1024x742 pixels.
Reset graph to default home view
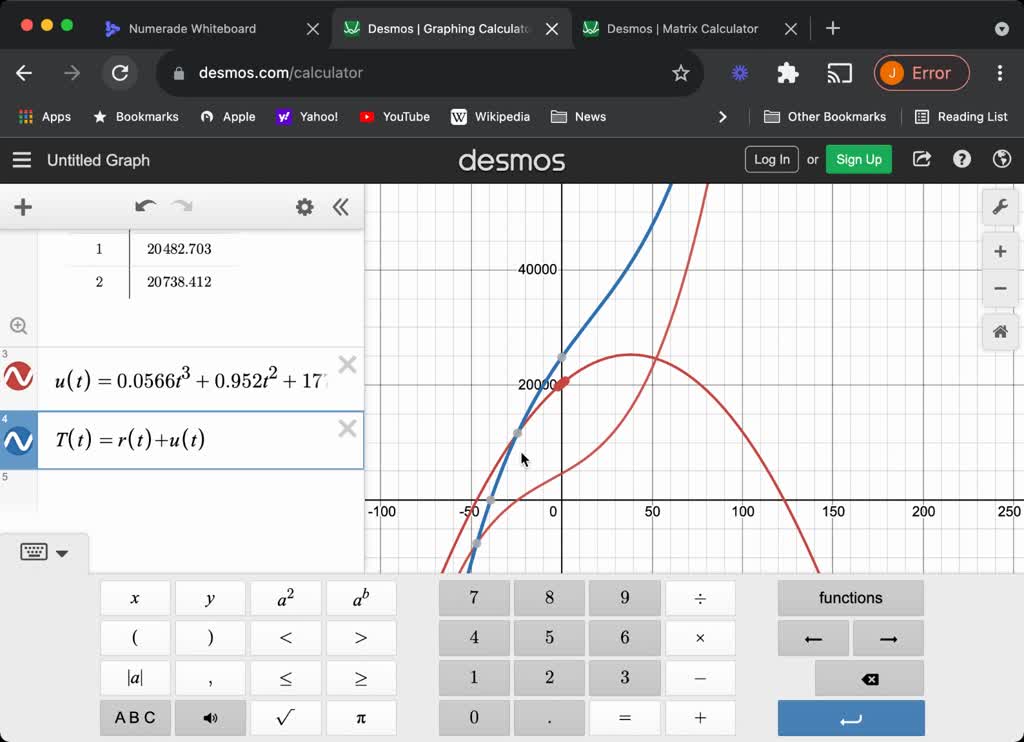pos(999,332)
